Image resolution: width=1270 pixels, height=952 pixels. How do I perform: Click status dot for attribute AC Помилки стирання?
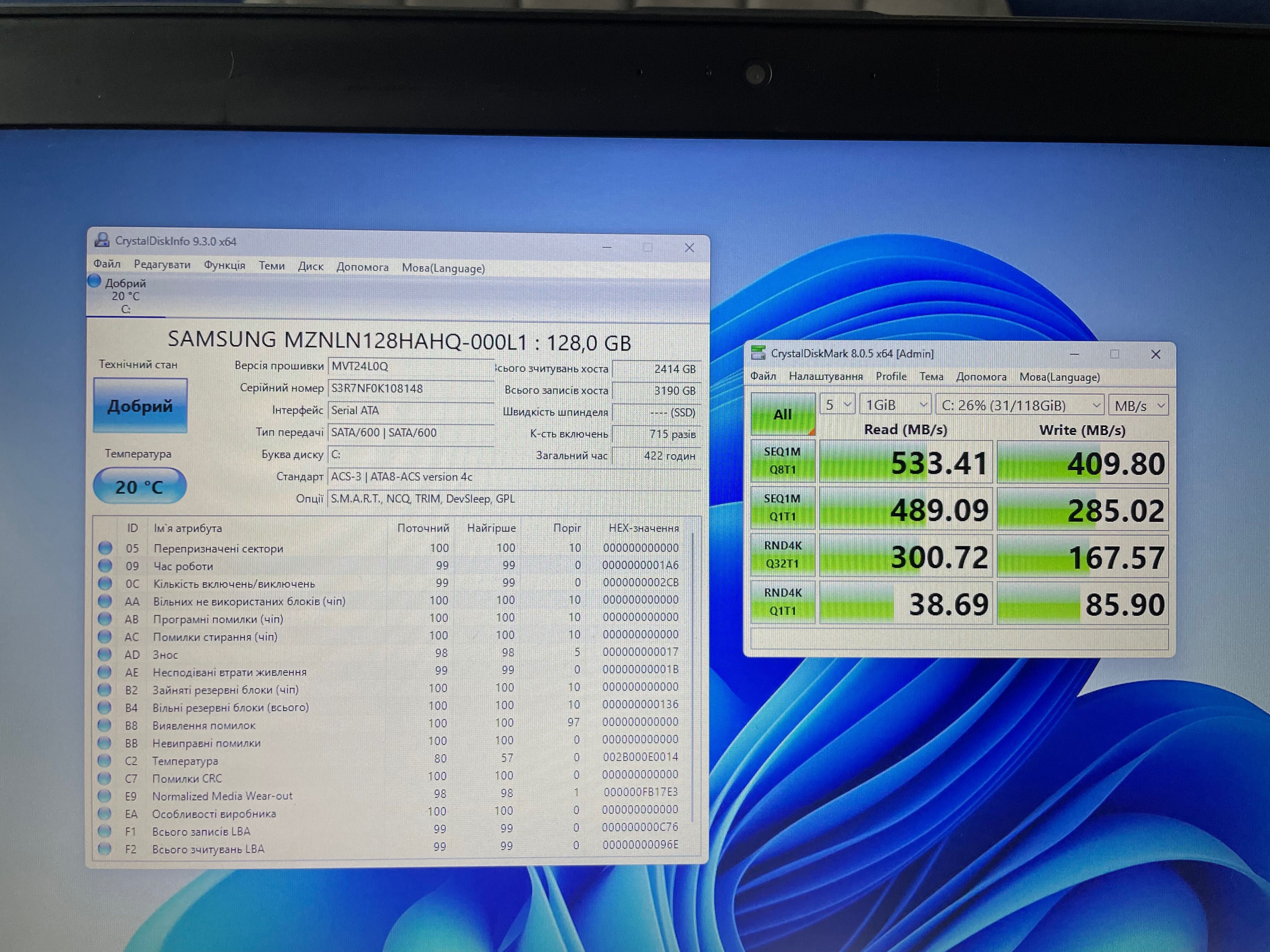pos(105,636)
